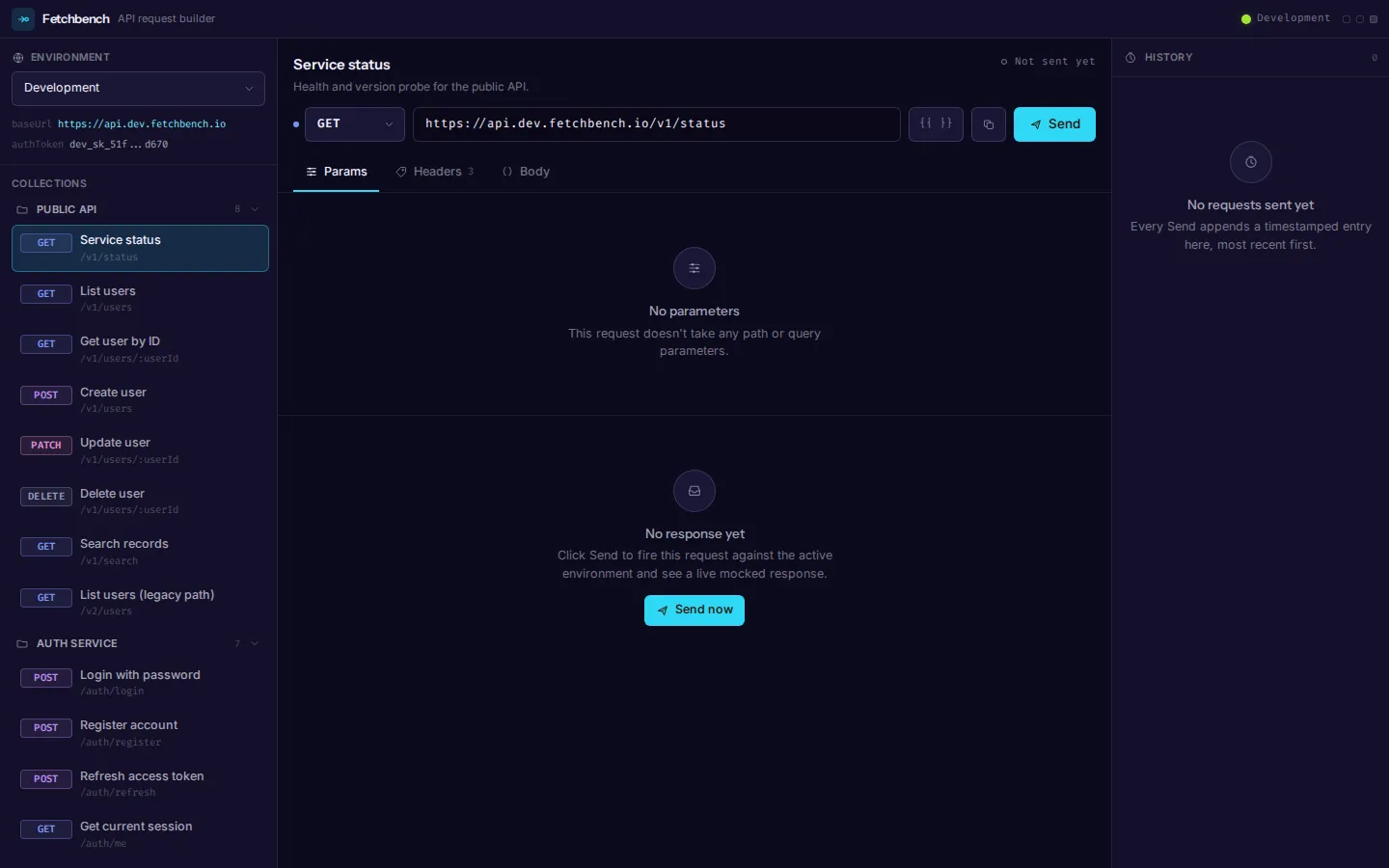Click the PUBLIC API collection header
1389x868 pixels.
[x=138, y=209]
